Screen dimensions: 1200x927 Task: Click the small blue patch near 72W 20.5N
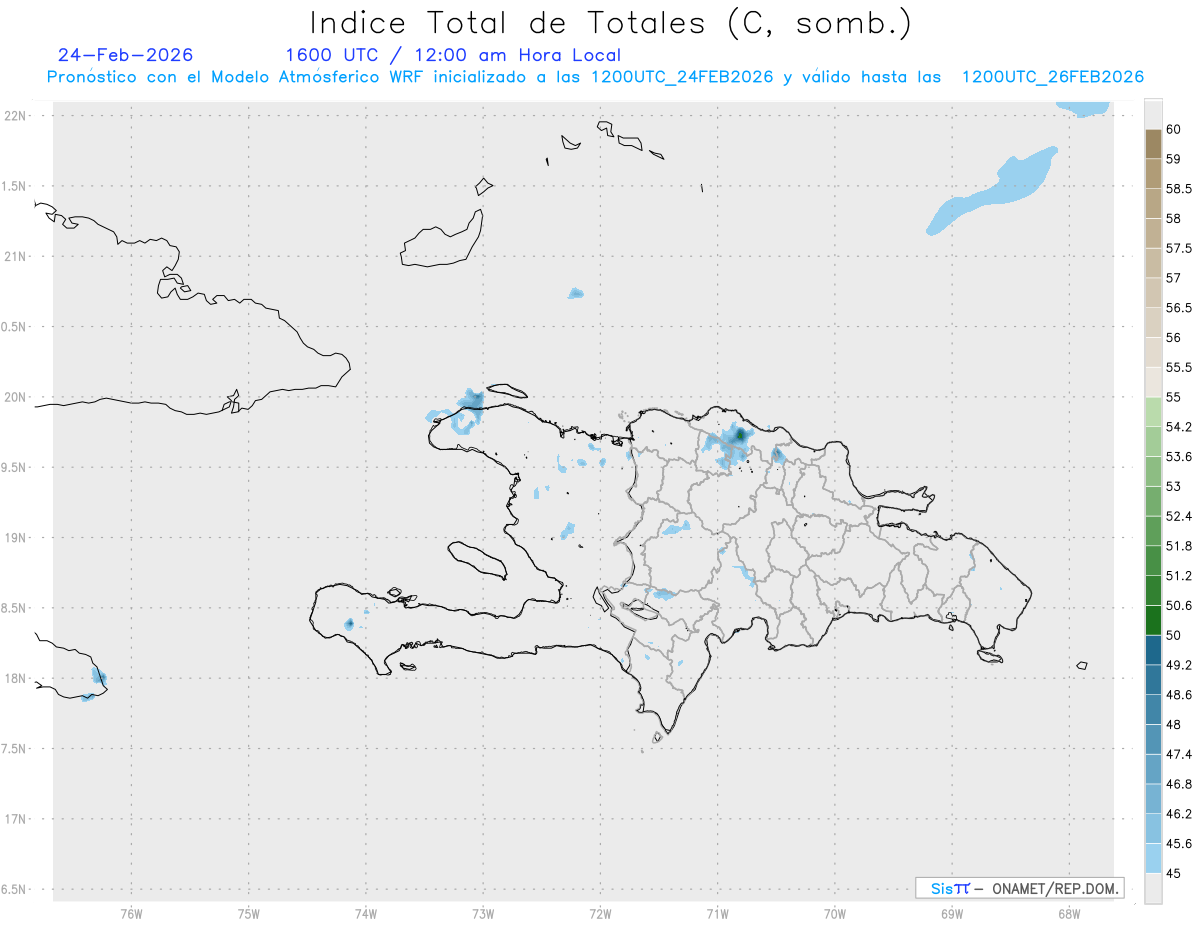(x=576, y=293)
